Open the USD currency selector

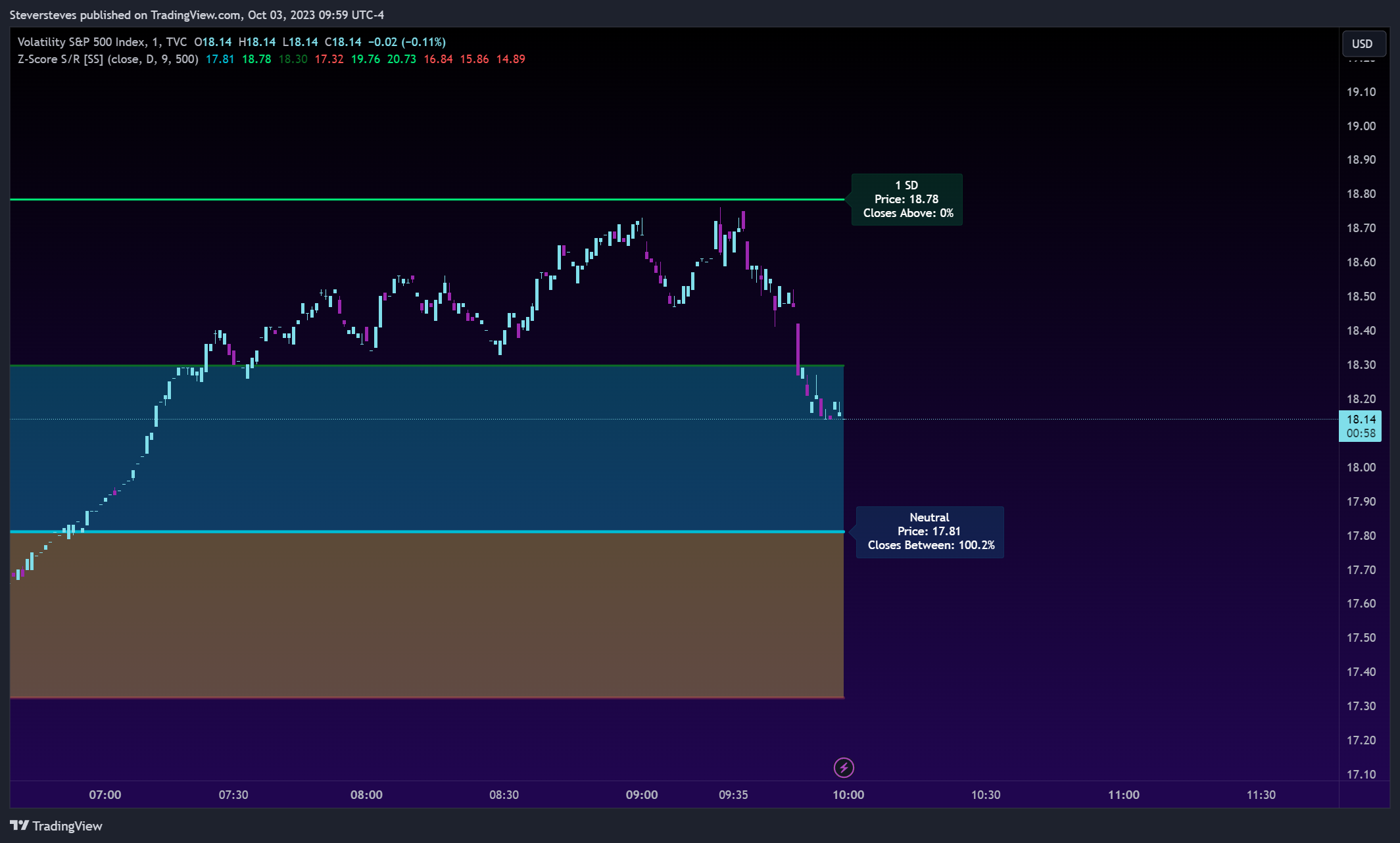[1363, 44]
